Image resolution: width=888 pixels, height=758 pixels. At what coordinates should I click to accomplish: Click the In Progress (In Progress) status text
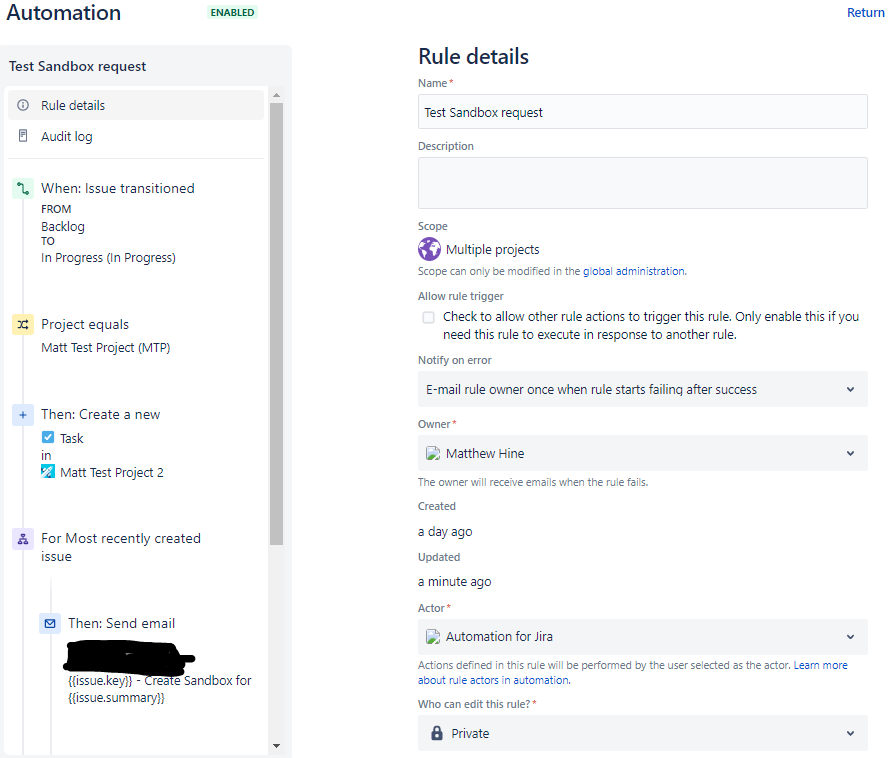point(108,258)
